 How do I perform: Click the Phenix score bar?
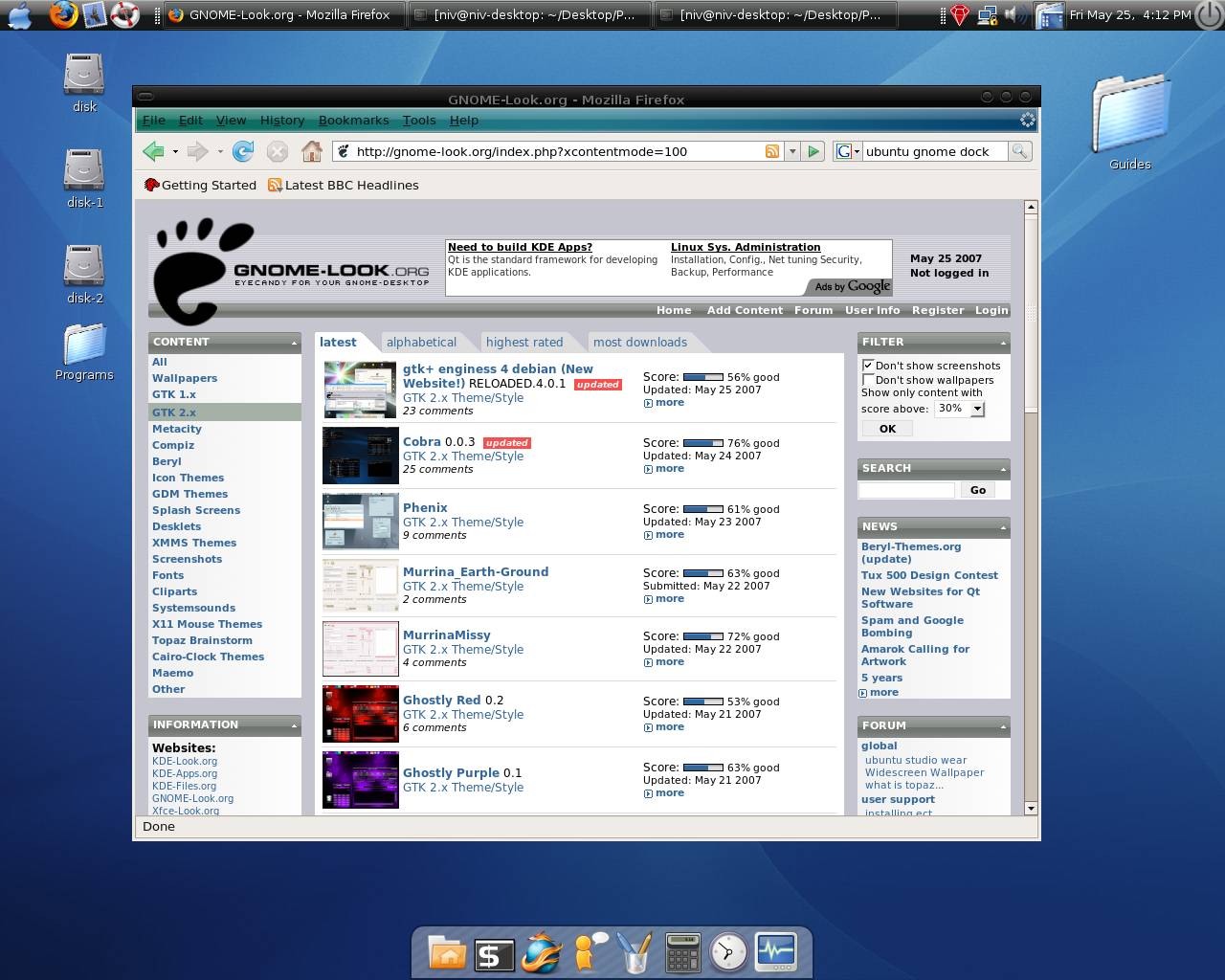[x=703, y=509]
